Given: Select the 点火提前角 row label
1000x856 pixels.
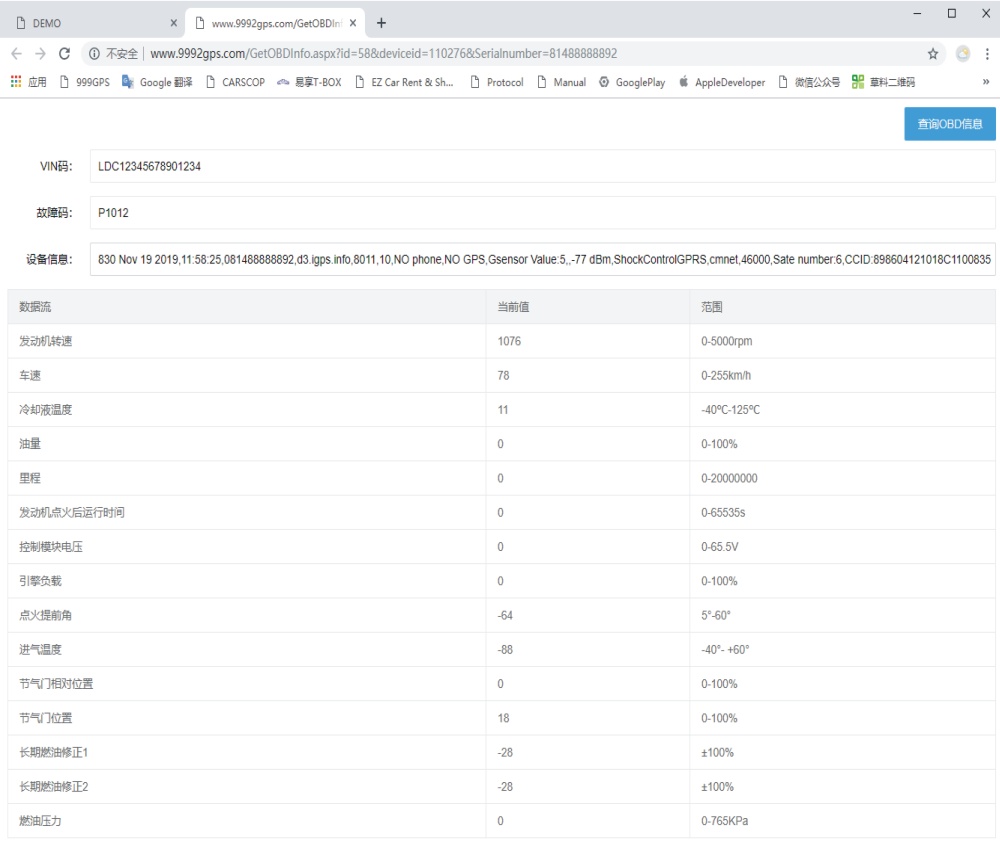Looking at the screenshot, I should tap(46, 616).
